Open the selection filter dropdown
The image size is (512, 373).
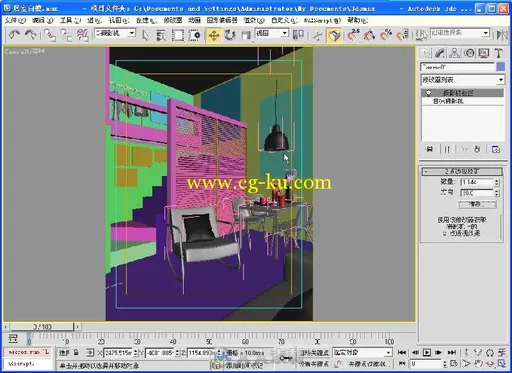pyautogui.click(x=115, y=33)
